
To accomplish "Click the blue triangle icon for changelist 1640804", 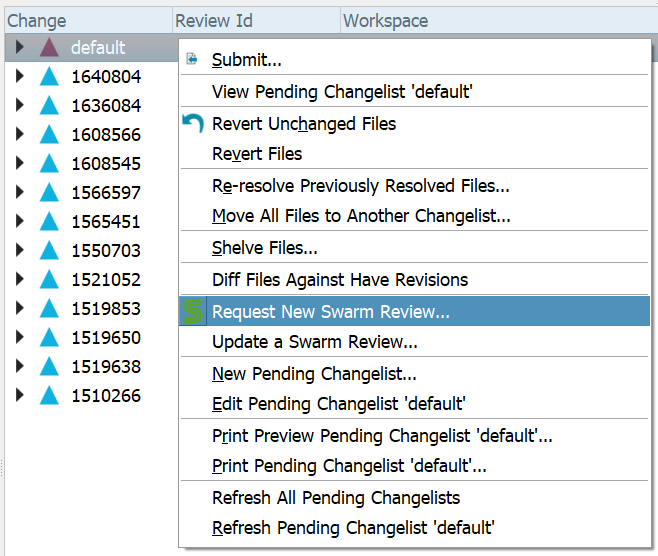I will click(x=50, y=76).
